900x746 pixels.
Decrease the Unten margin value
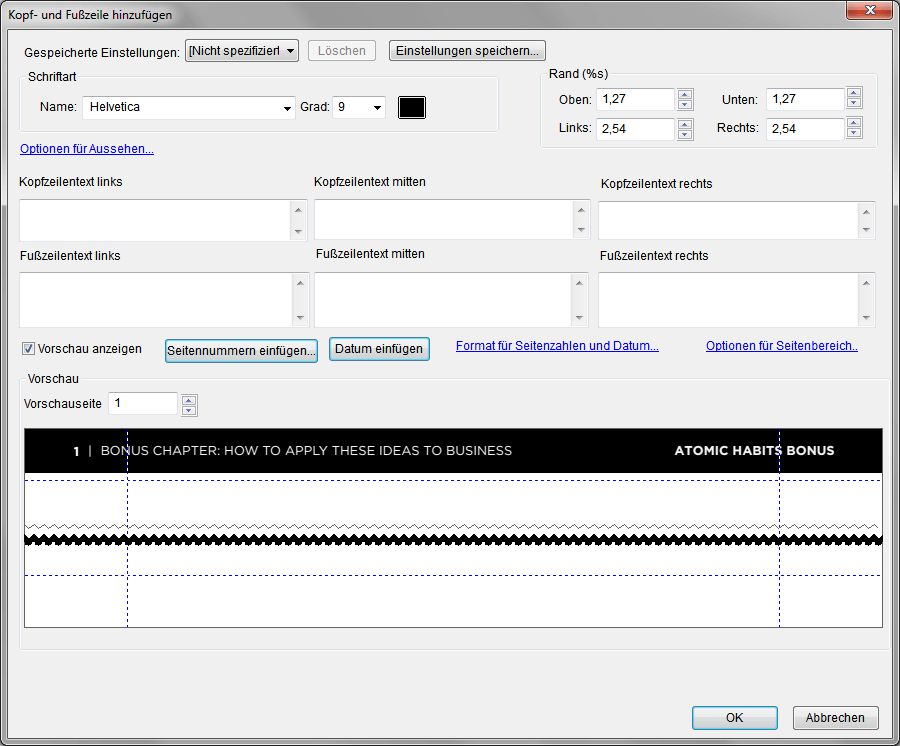coord(854,103)
